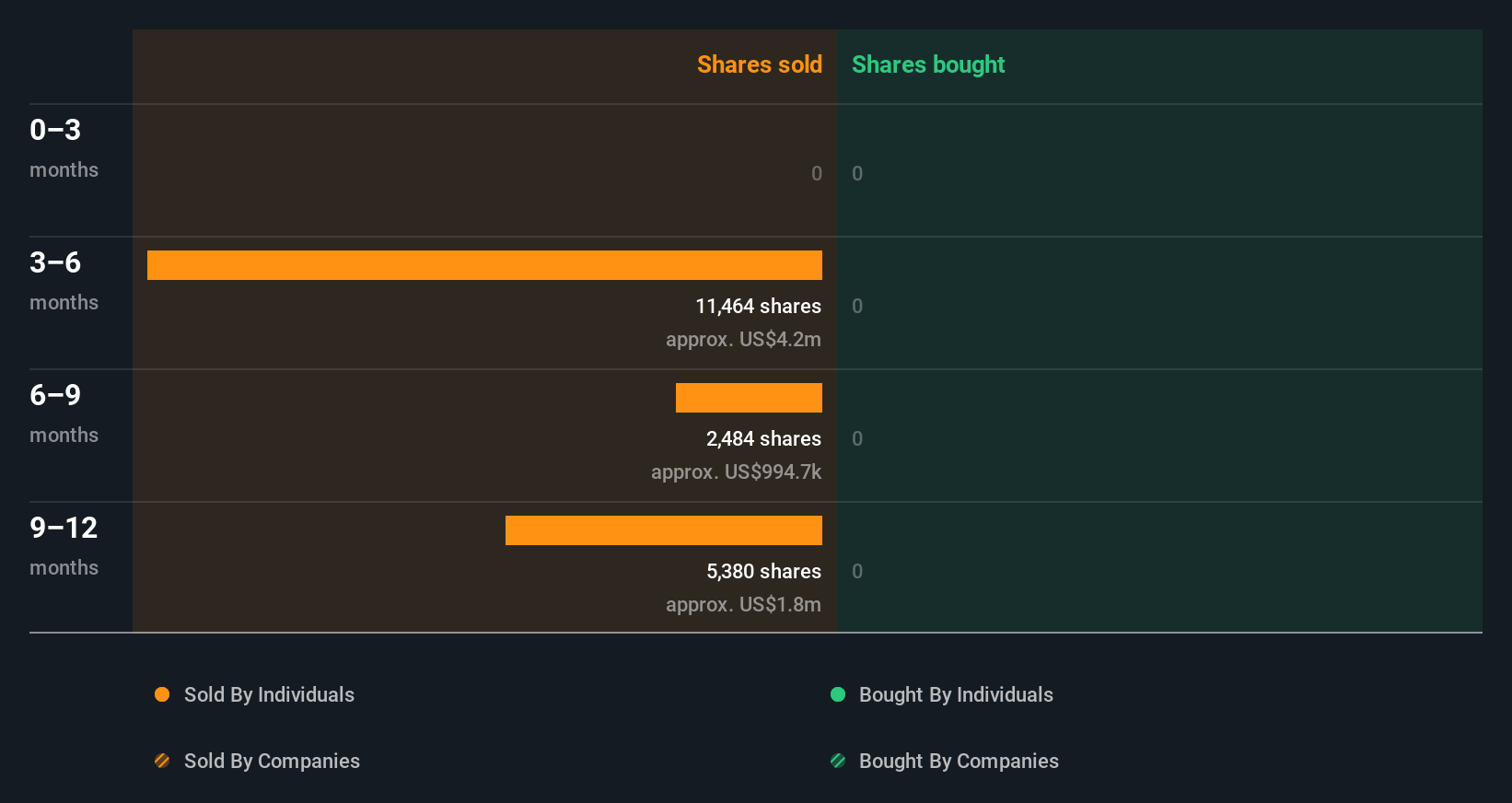Click the 6–9 months row label
This screenshot has height=803, width=1512.
(64, 413)
